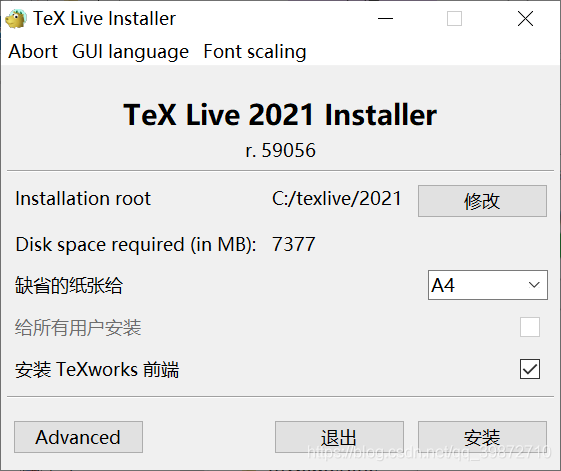Image resolution: width=561 pixels, height=471 pixels.
Task: Click the C:/texlive/2021 path text
Action: tap(336, 199)
